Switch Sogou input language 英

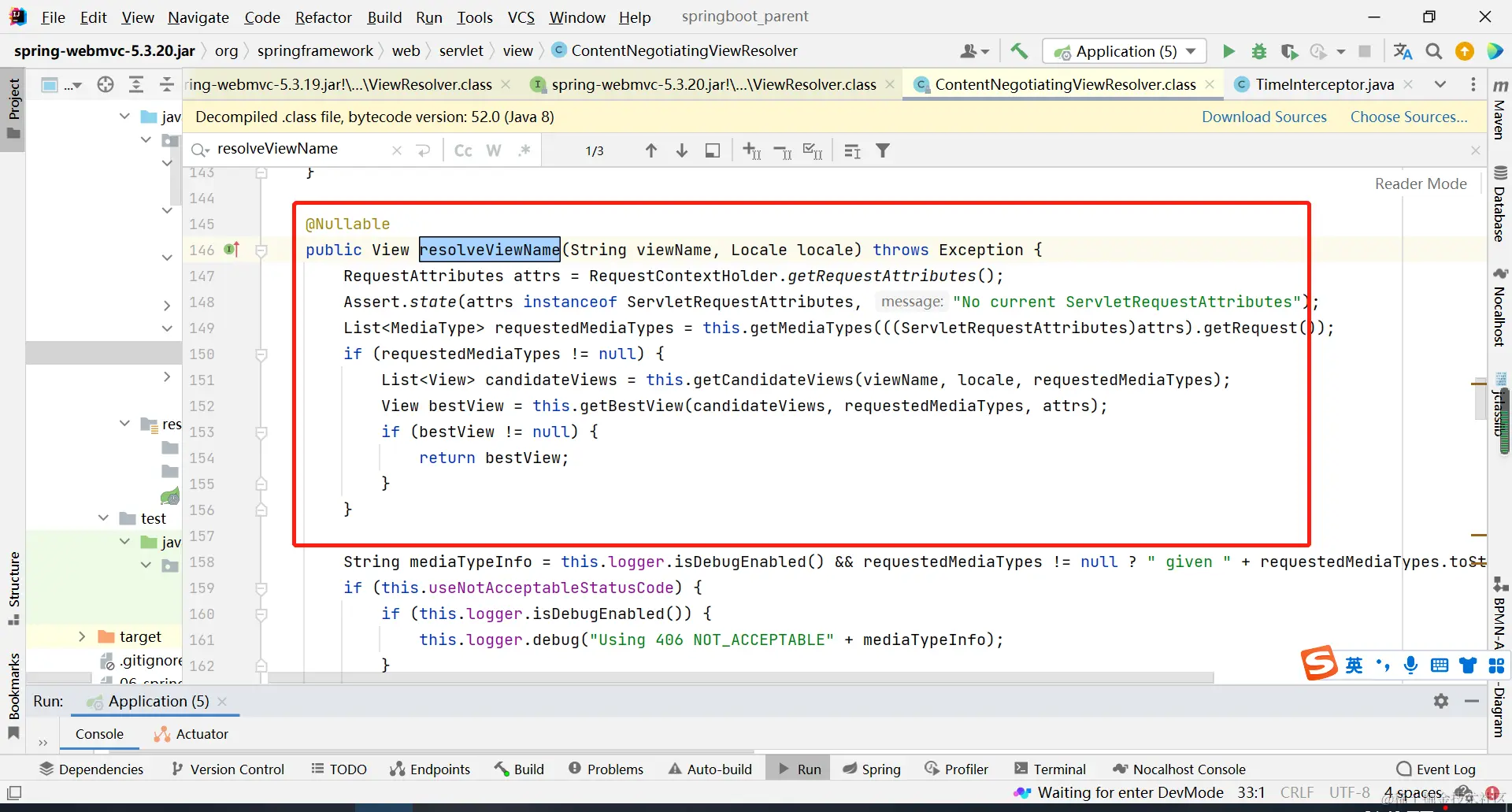pos(1354,666)
